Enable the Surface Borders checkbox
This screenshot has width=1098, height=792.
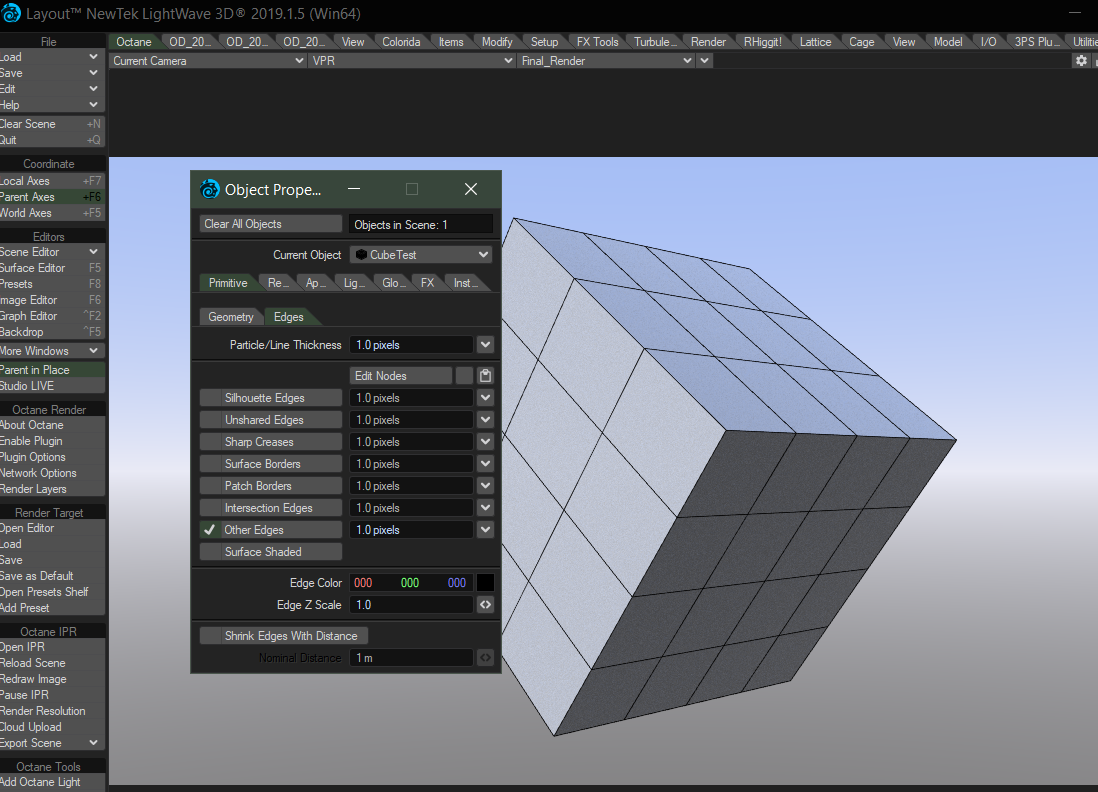click(210, 464)
